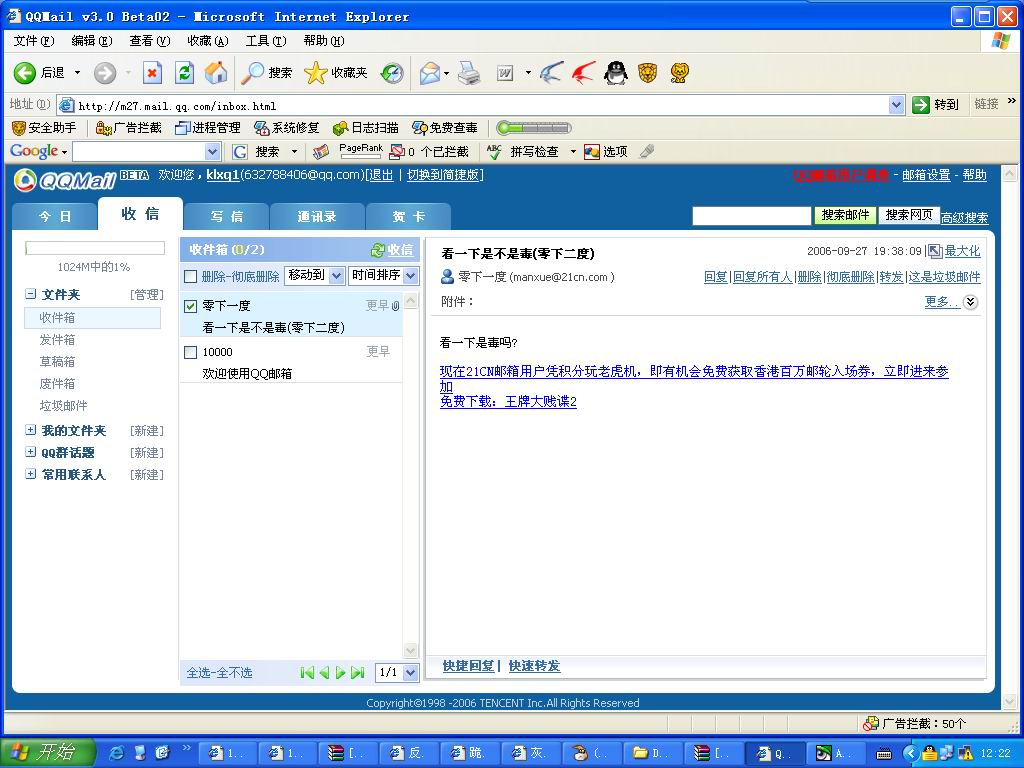Go to last page of mail list
Image resolution: width=1024 pixels, height=768 pixels.
[x=357, y=673]
